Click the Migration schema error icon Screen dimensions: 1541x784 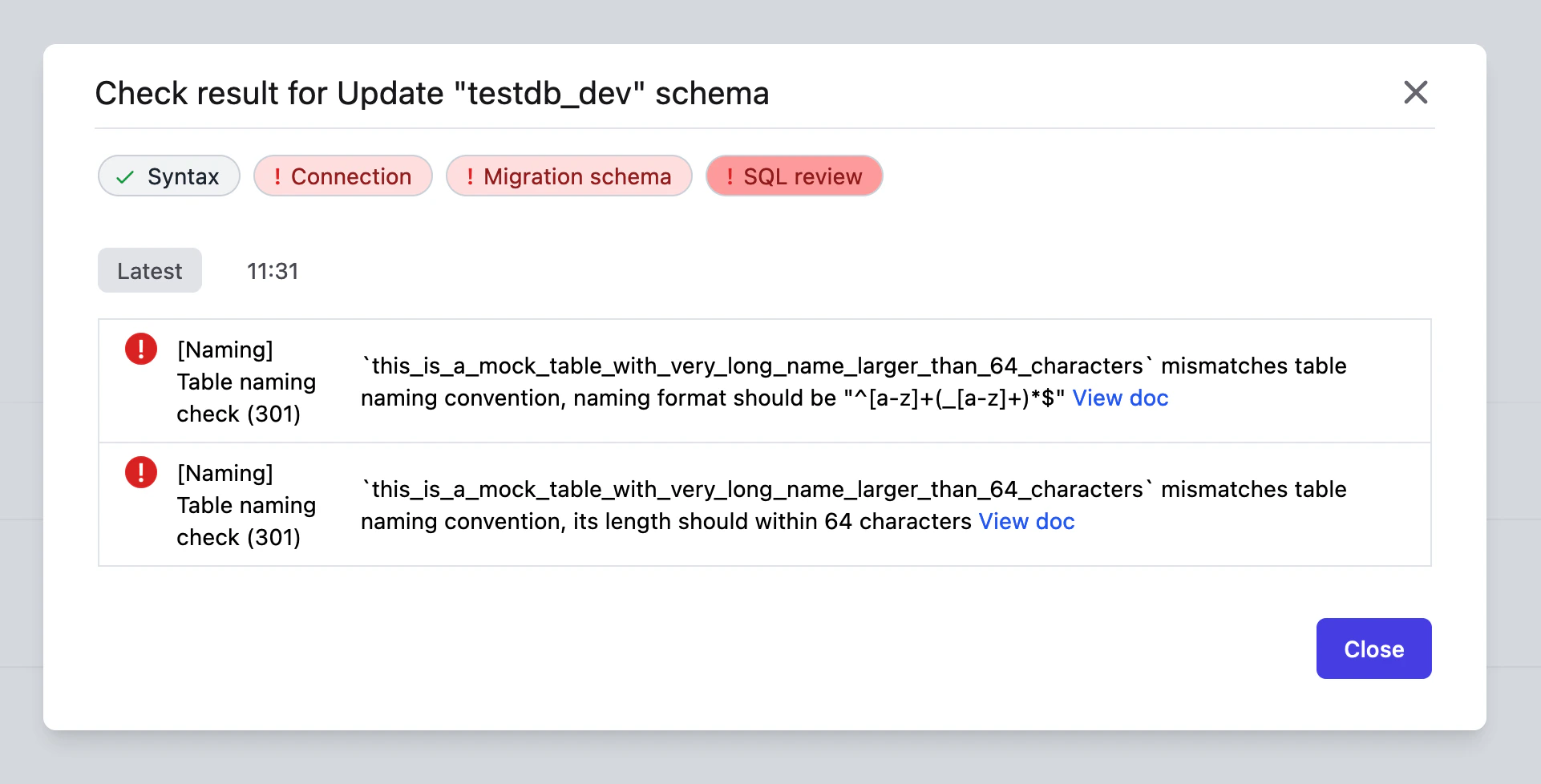click(471, 176)
